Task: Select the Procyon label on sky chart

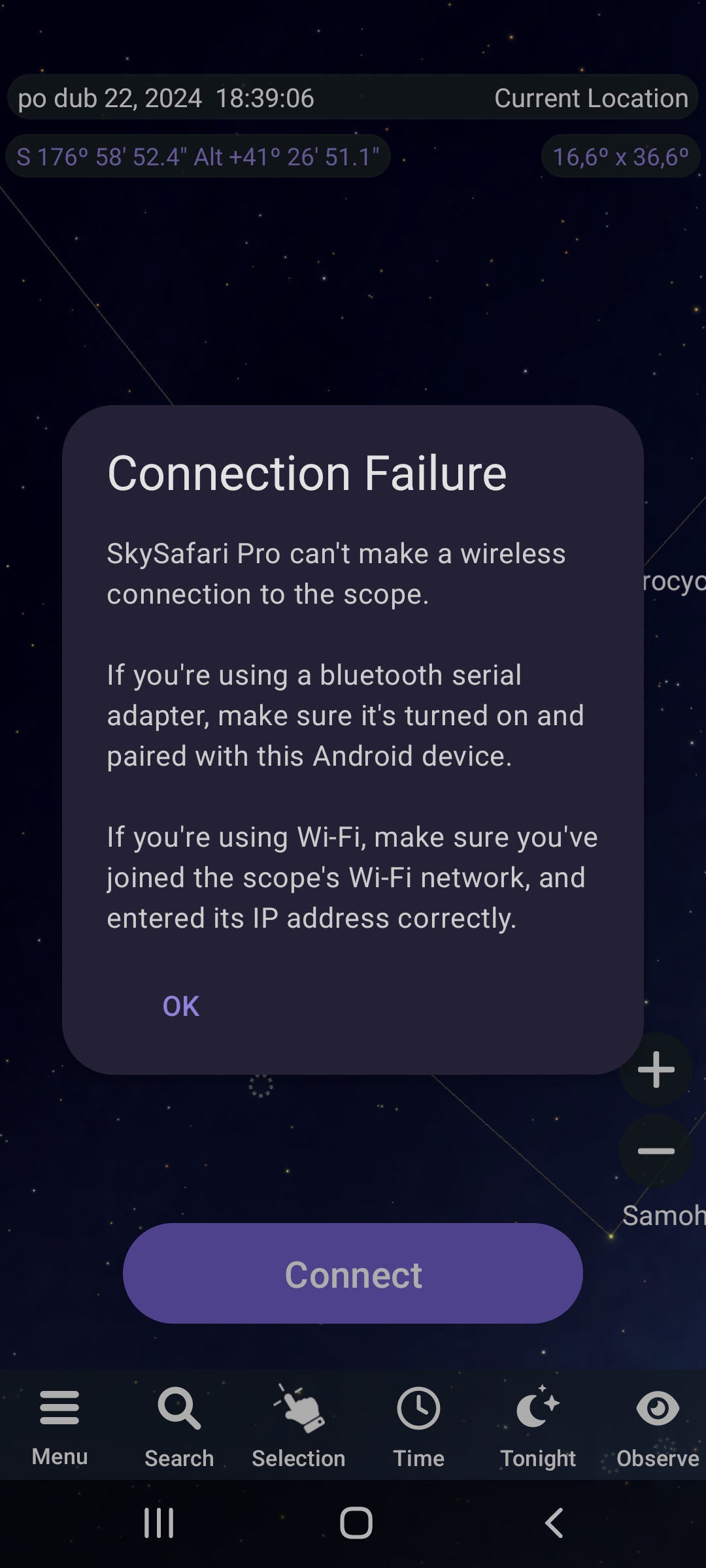Action: [674, 581]
